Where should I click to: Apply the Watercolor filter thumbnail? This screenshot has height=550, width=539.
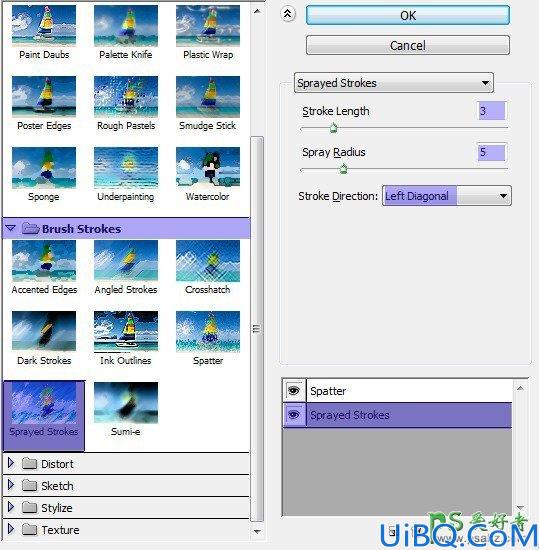[x=208, y=168]
